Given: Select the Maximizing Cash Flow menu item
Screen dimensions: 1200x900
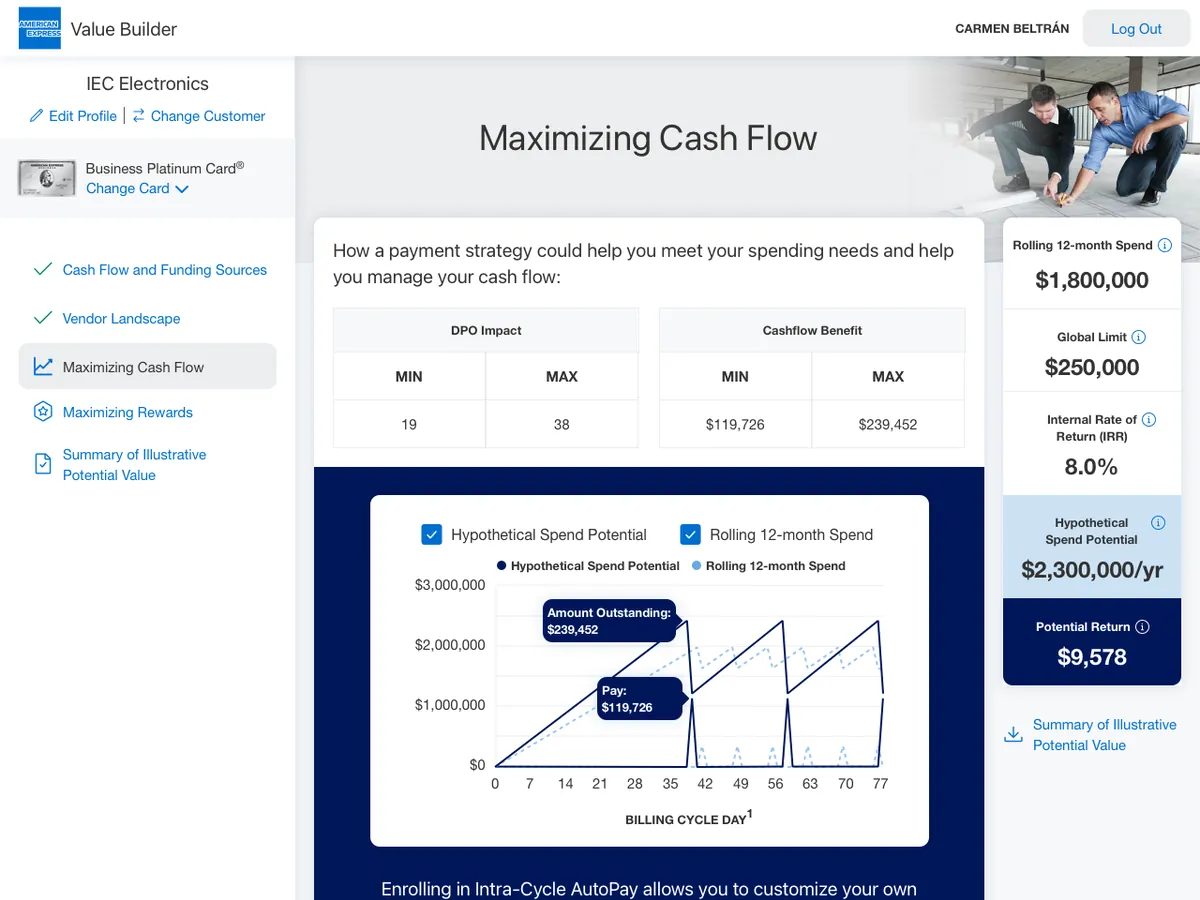Looking at the screenshot, I should click(x=148, y=367).
